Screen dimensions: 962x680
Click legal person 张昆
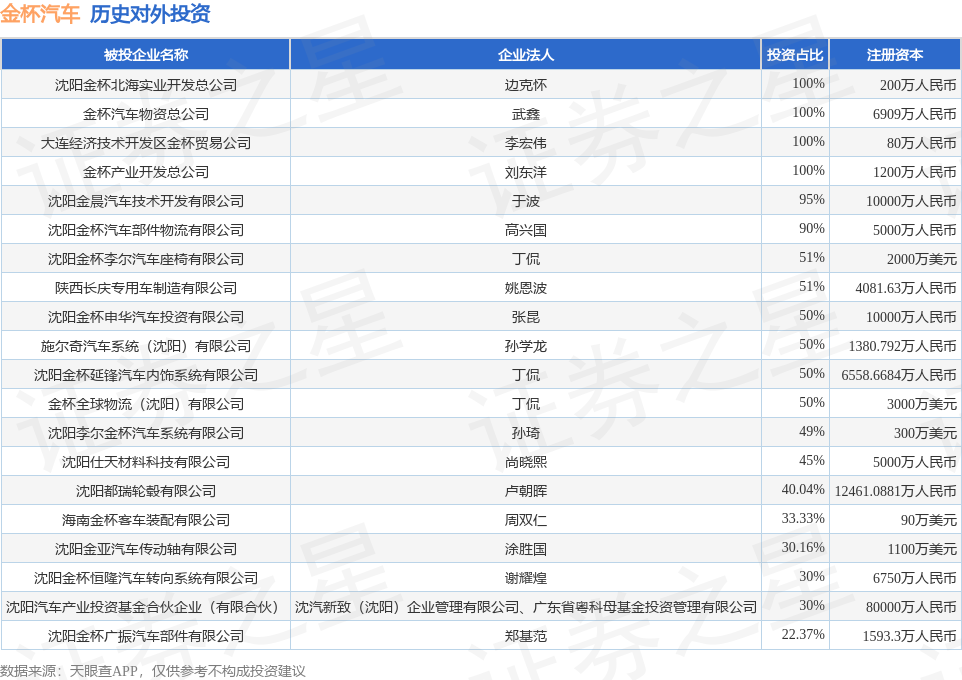tap(526, 317)
